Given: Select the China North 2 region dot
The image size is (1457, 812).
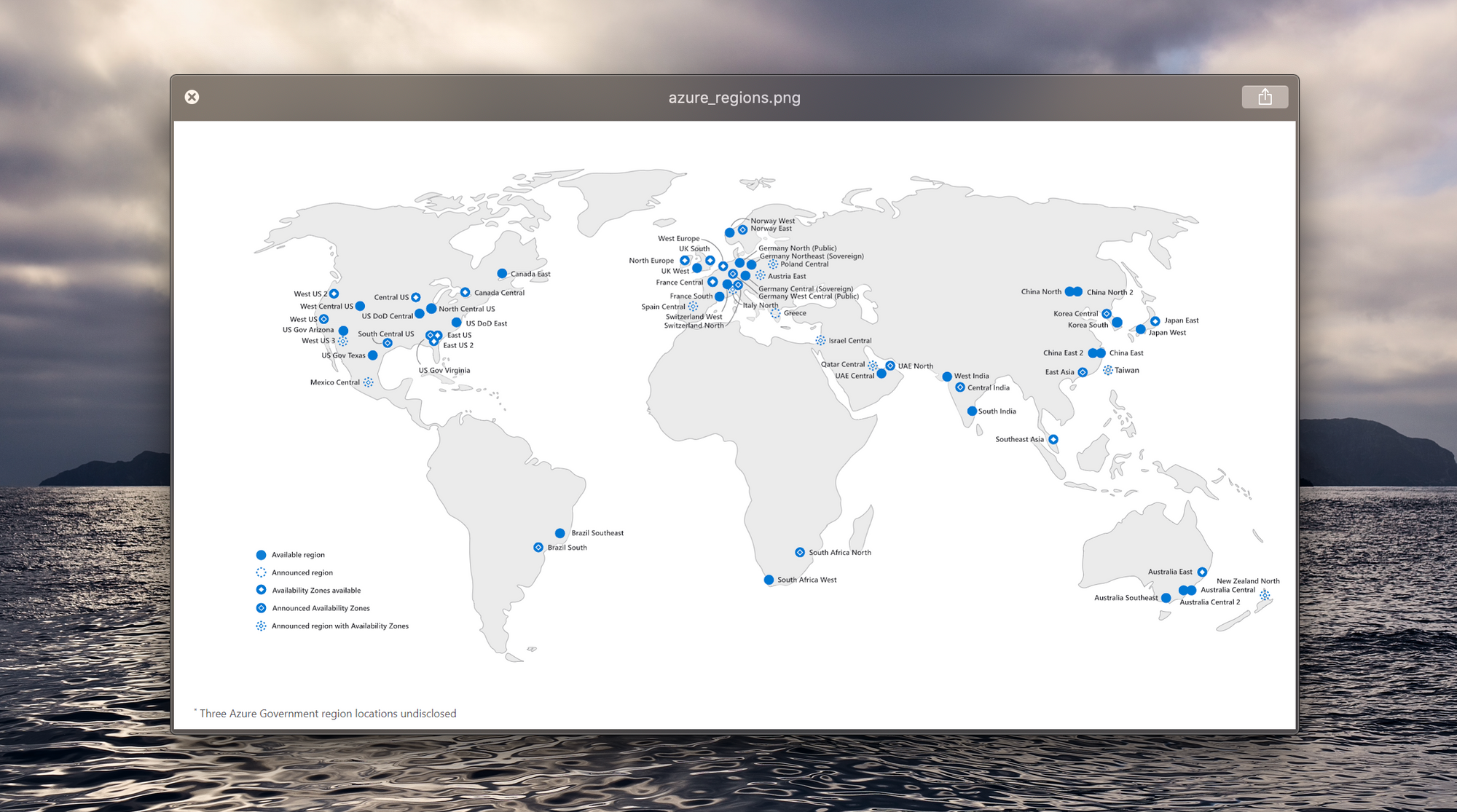Looking at the screenshot, I should (x=1077, y=292).
